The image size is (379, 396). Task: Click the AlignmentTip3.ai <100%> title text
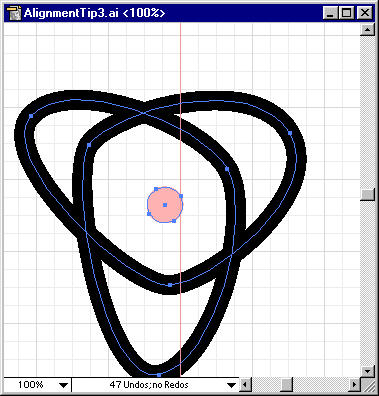pyautogui.click(x=94, y=13)
